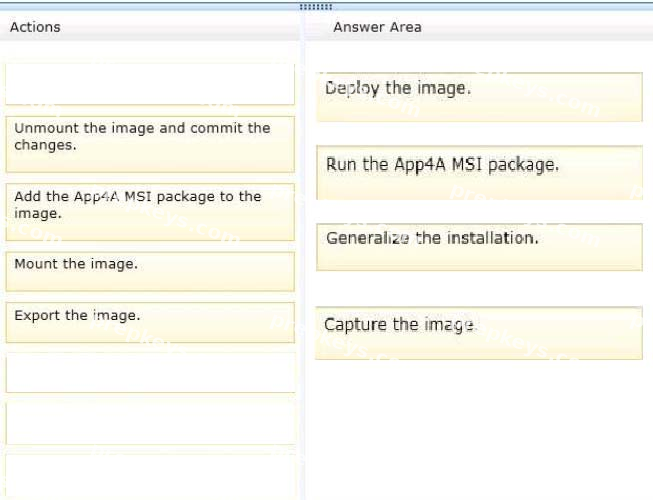Click the empty slot above the Unmount action
The image size is (653, 500).
coord(150,84)
